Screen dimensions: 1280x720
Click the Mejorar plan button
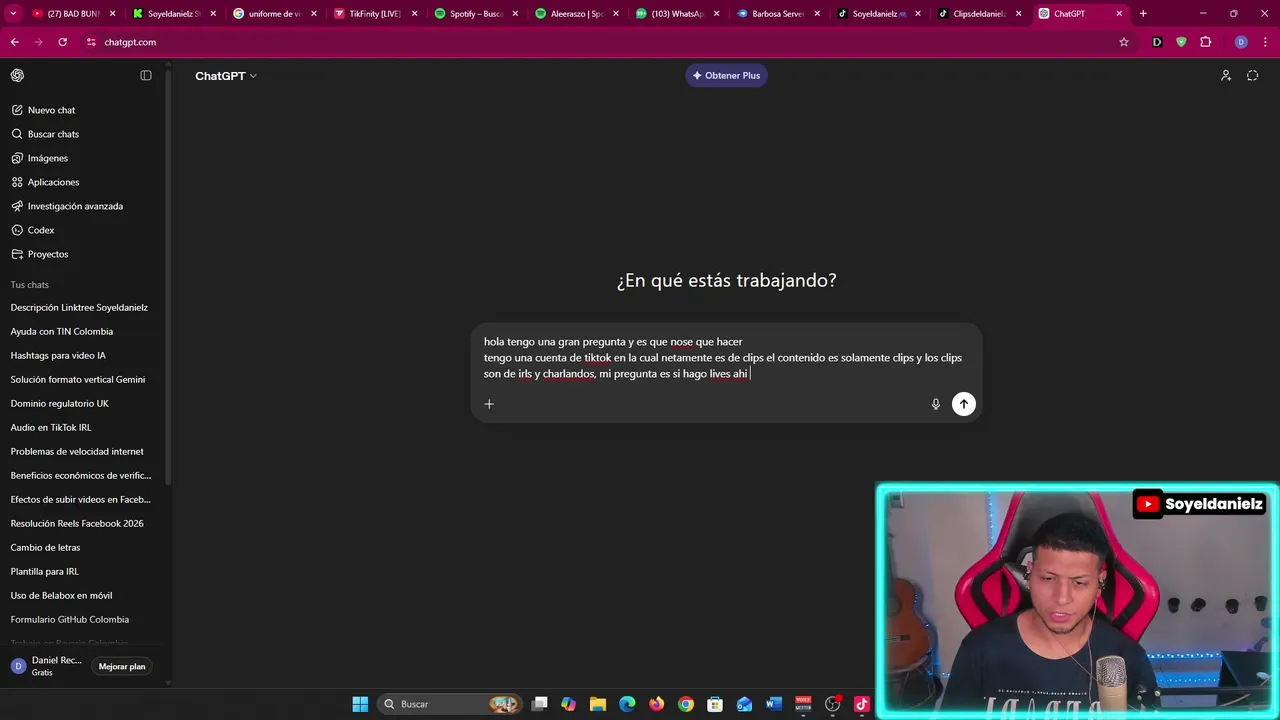[x=122, y=666]
